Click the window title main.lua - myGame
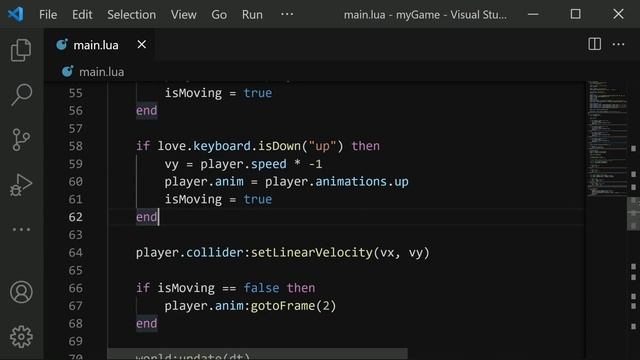 click(425, 15)
